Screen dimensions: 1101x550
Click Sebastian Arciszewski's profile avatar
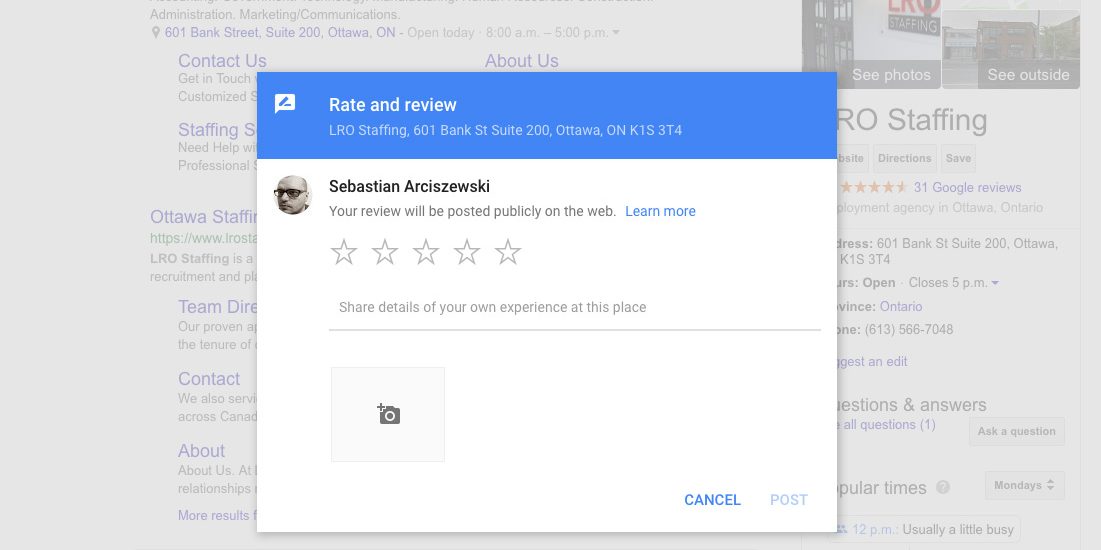293,195
